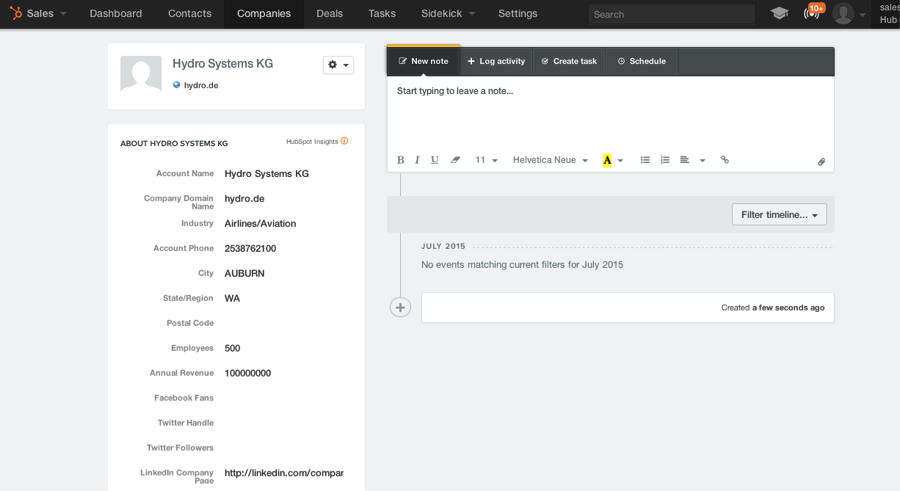The image size is (900, 491).
Task: Click the top Search field
Action: (671, 14)
